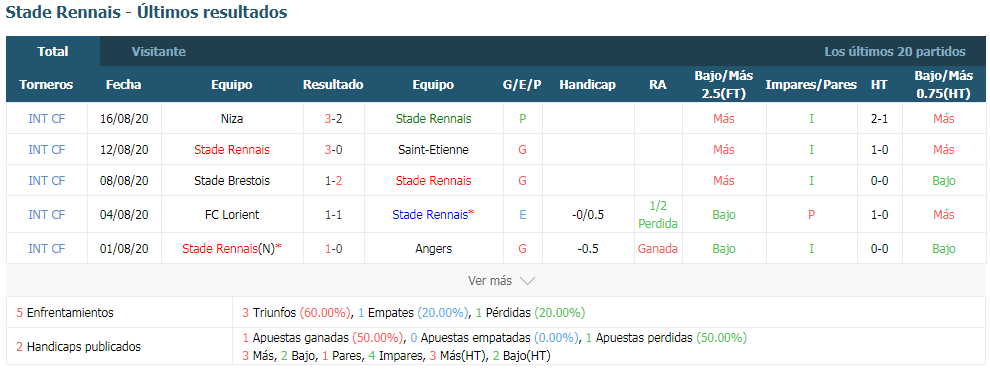The width and height of the screenshot is (990, 370).
Task: Open Los últimos 20 partidos selector
Action: click(x=895, y=52)
